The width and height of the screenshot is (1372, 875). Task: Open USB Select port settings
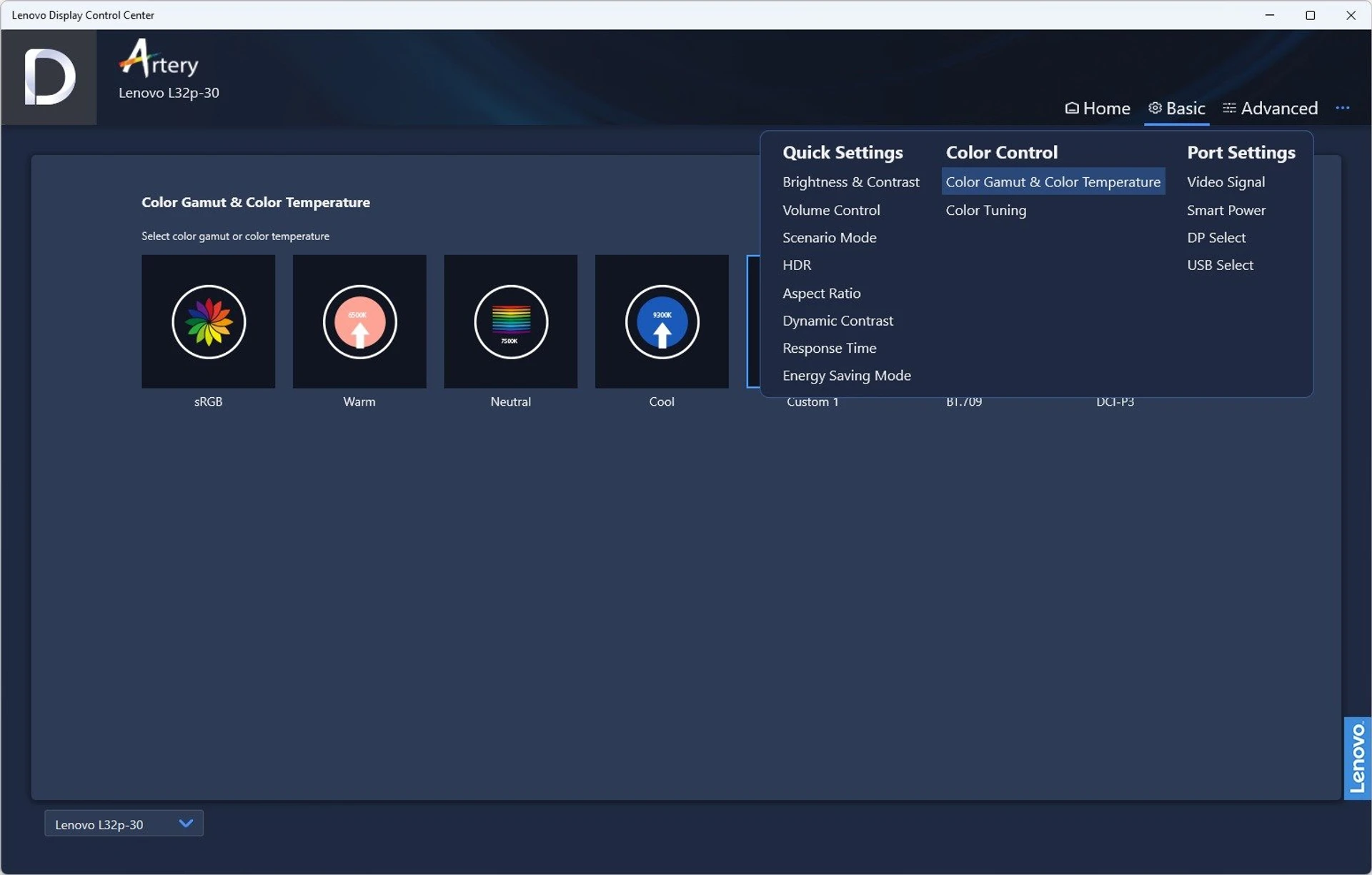click(x=1220, y=265)
